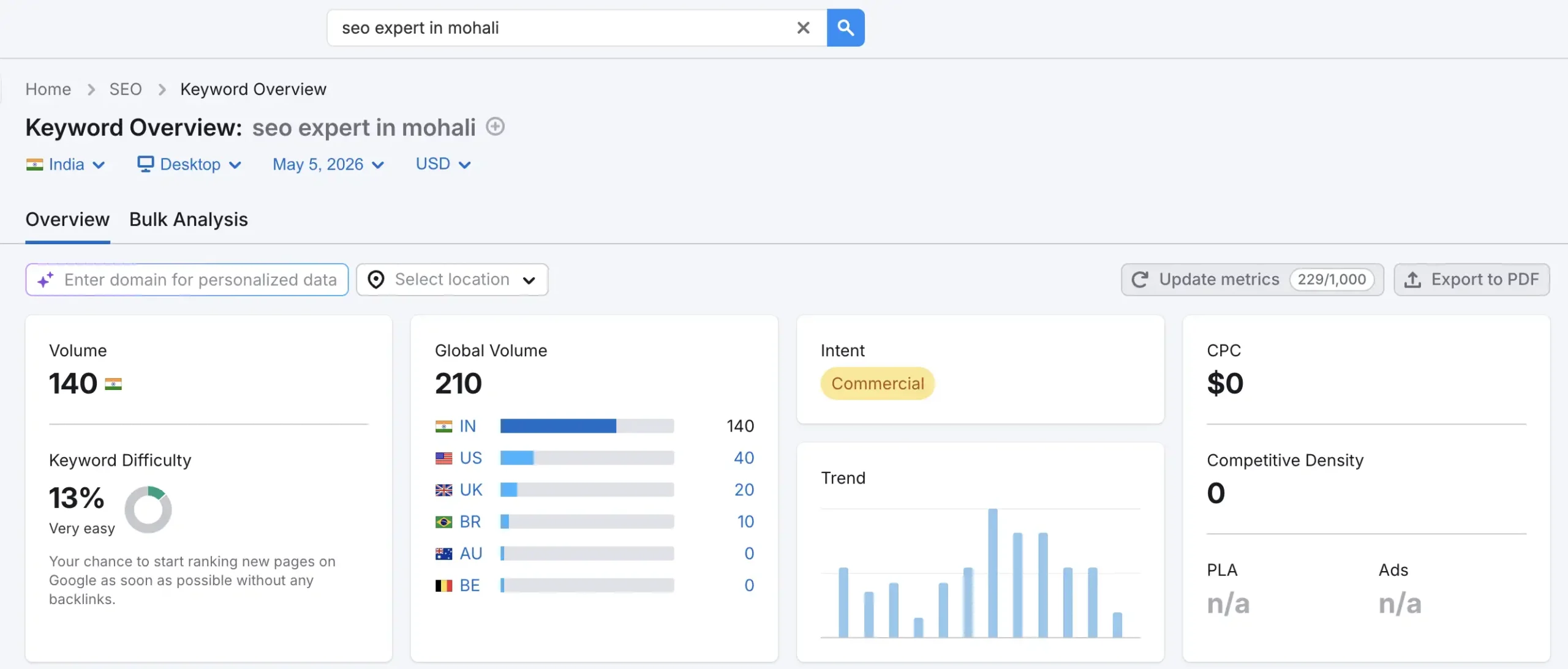
Task: Click the Commercial intent badge
Action: (x=877, y=384)
